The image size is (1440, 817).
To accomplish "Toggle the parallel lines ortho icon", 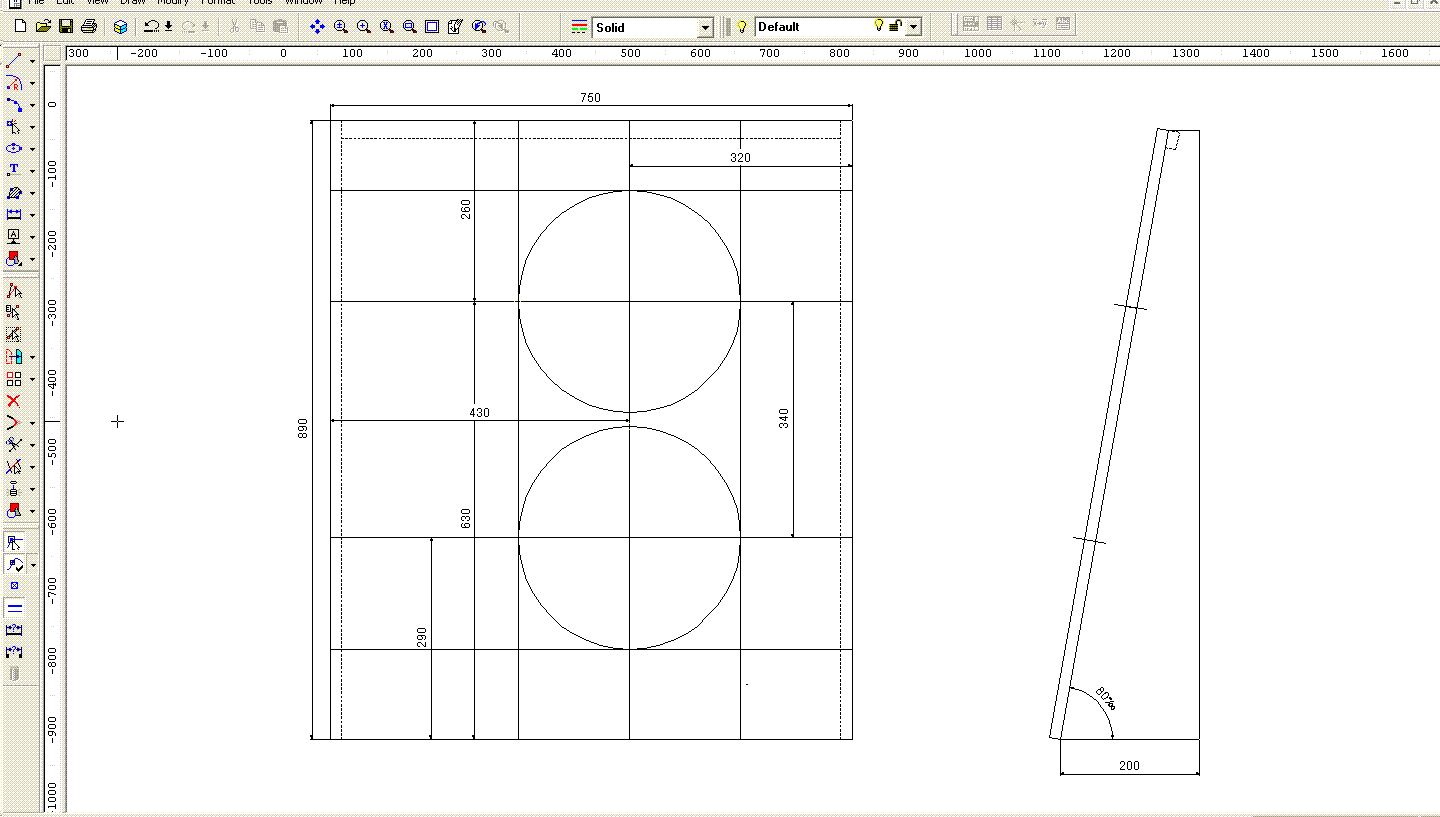I will (14, 608).
